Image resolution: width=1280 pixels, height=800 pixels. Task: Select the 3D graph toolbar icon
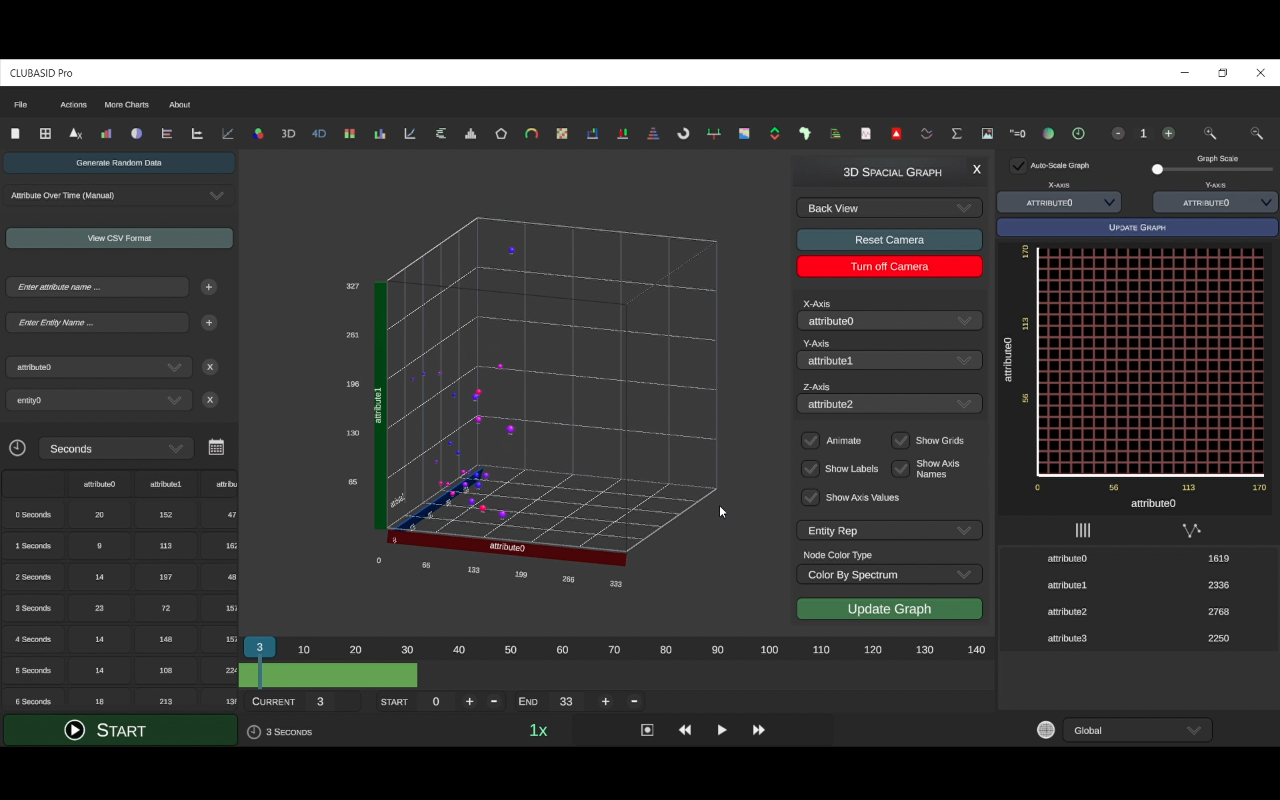[x=288, y=134]
